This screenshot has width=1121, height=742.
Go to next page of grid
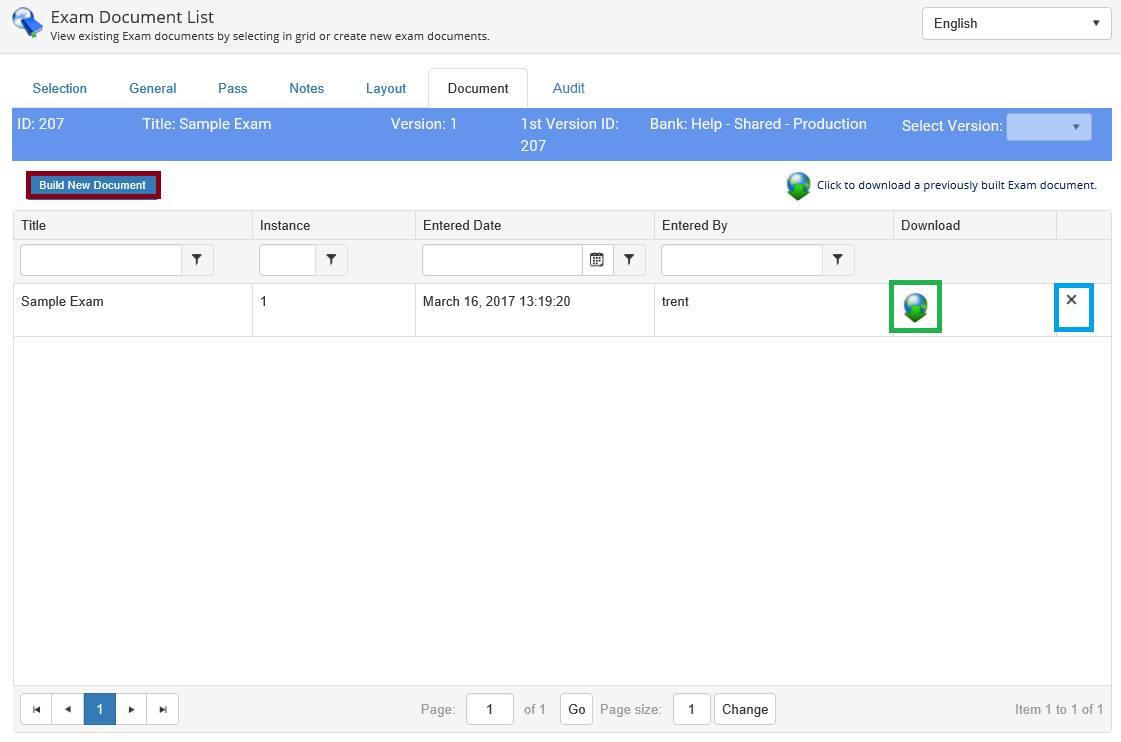click(x=131, y=709)
